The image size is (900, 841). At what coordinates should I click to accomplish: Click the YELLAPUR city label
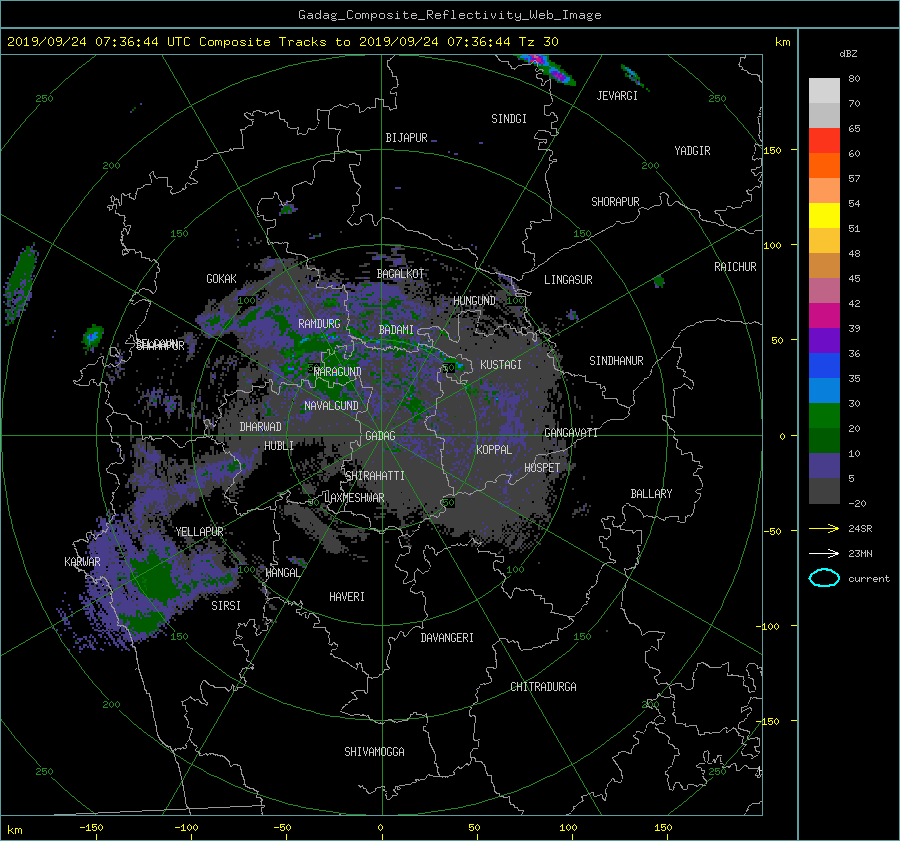pos(199,532)
